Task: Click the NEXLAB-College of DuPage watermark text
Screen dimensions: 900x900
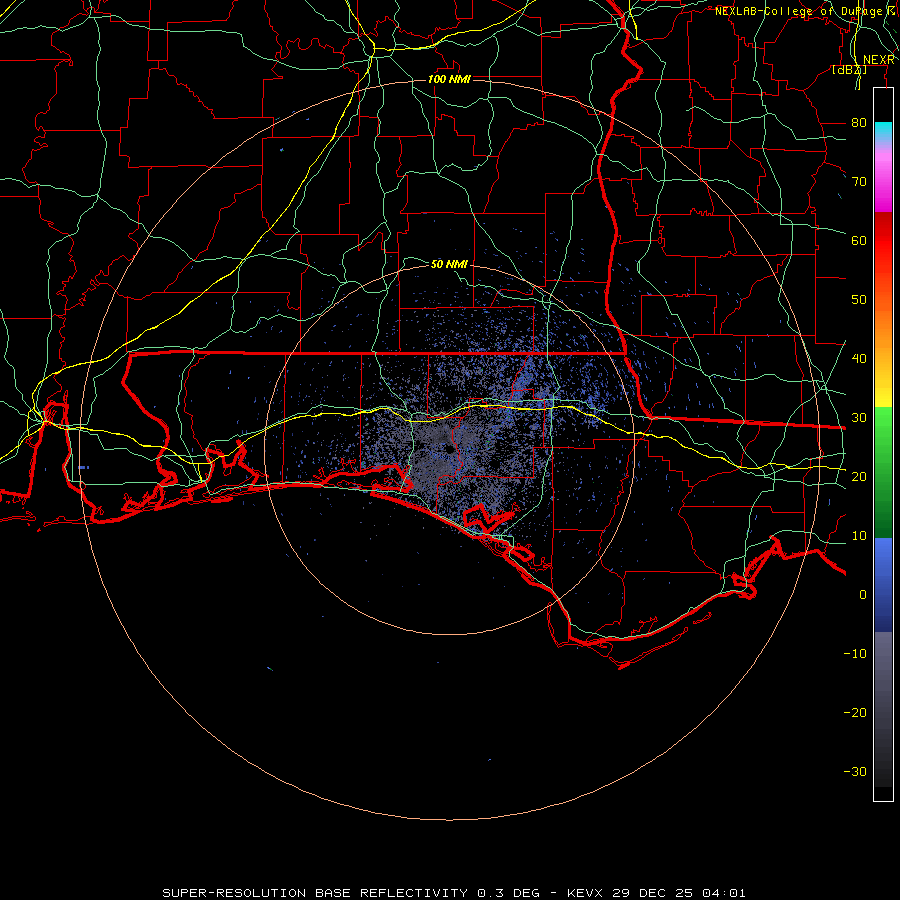Action: coord(805,11)
